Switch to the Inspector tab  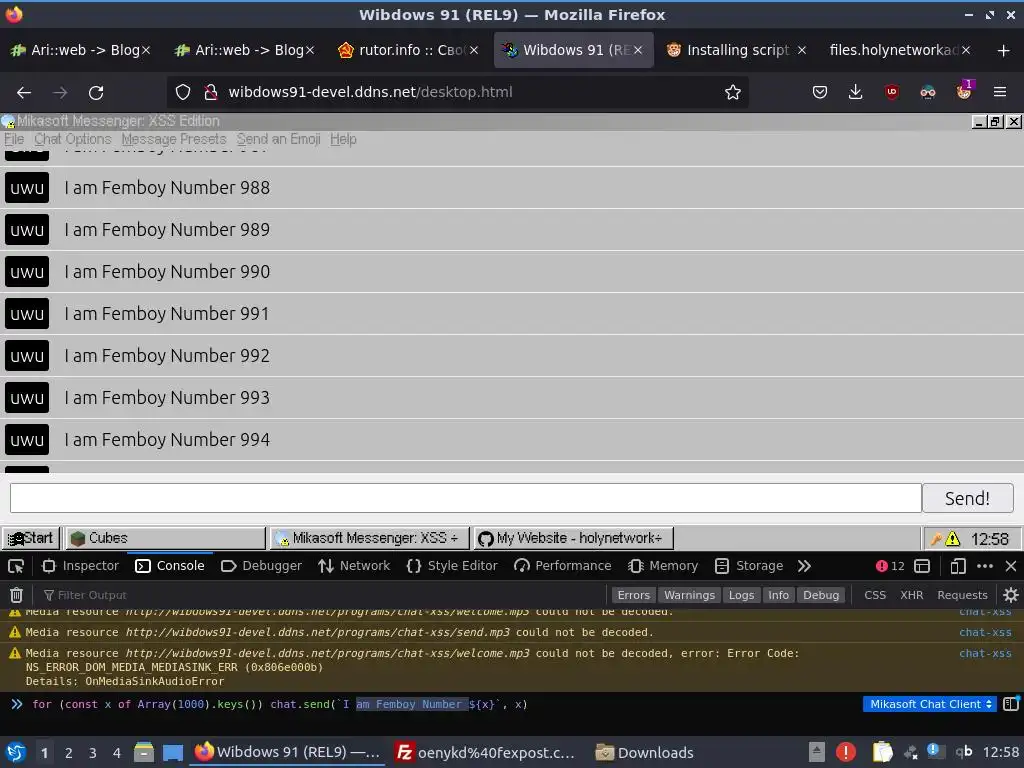pyautogui.click(x=80, y=566)
